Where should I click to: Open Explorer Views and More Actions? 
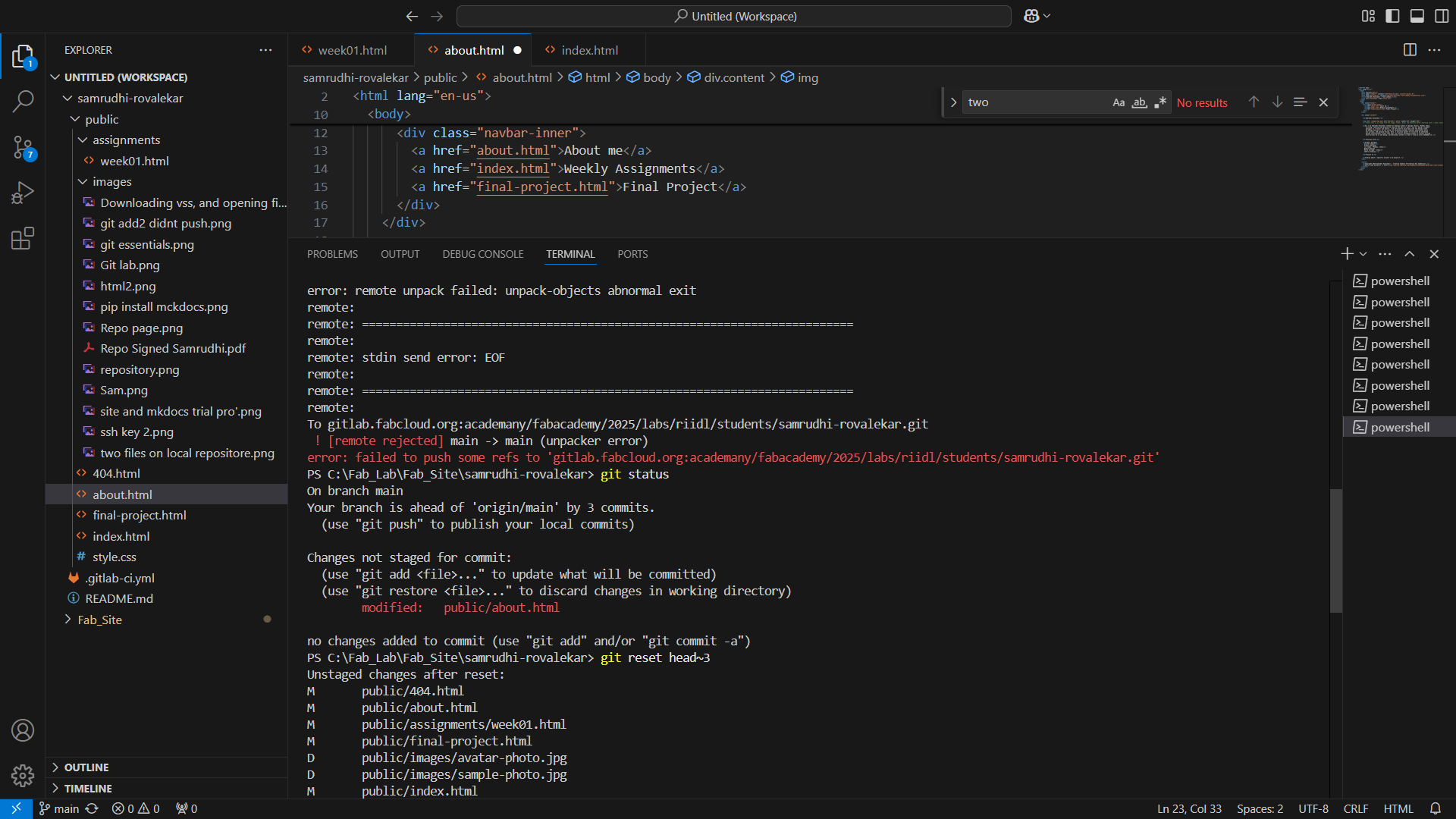click(x=265, y=50)
